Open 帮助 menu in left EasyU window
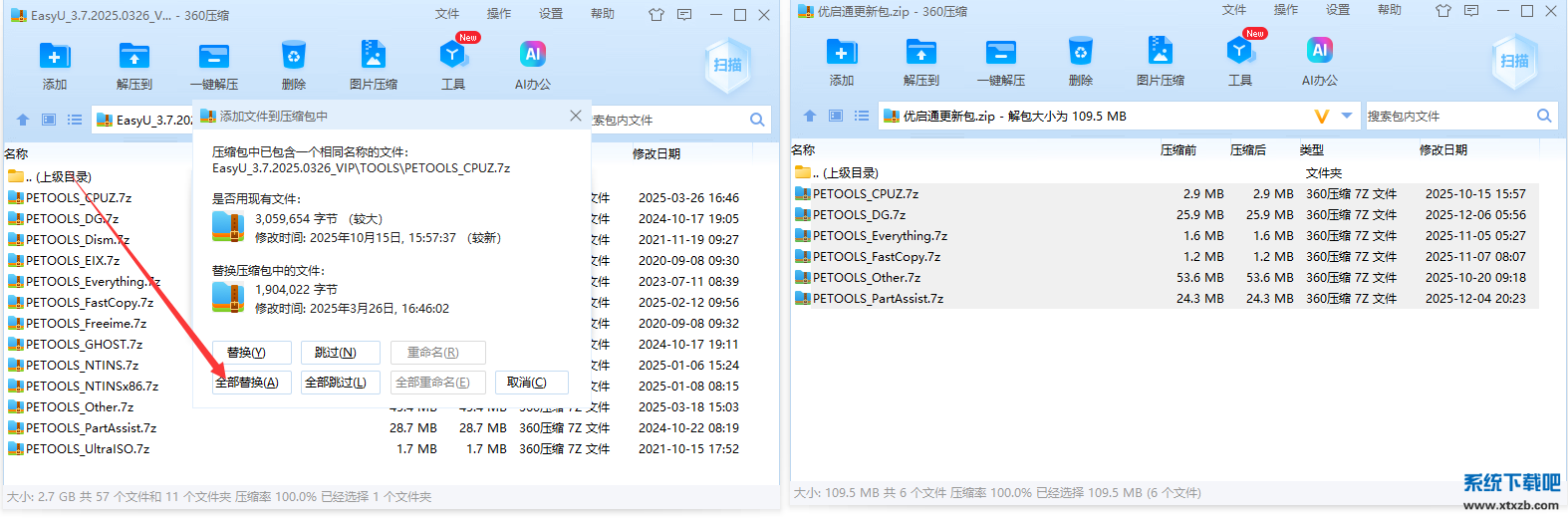1568x520 pixels. tap(603, 14)
